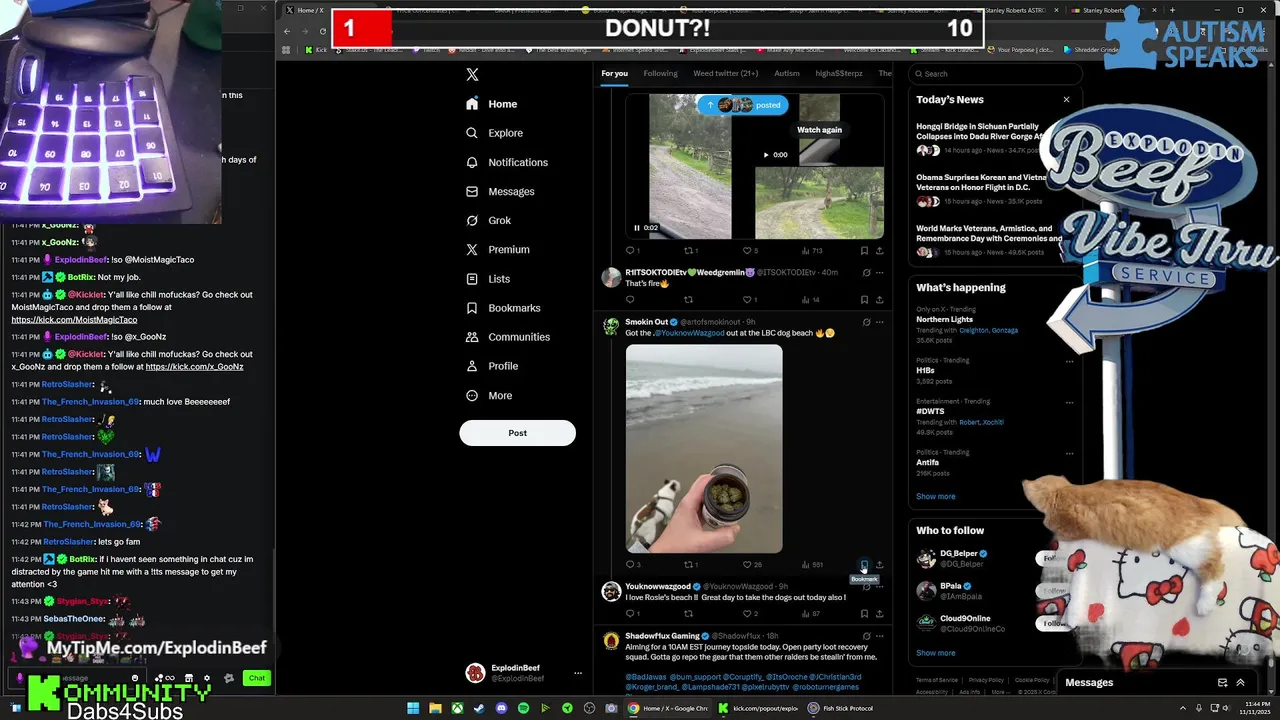
Task: Open more options on Shadowflux Gaming post
Action: pos(879,636)
